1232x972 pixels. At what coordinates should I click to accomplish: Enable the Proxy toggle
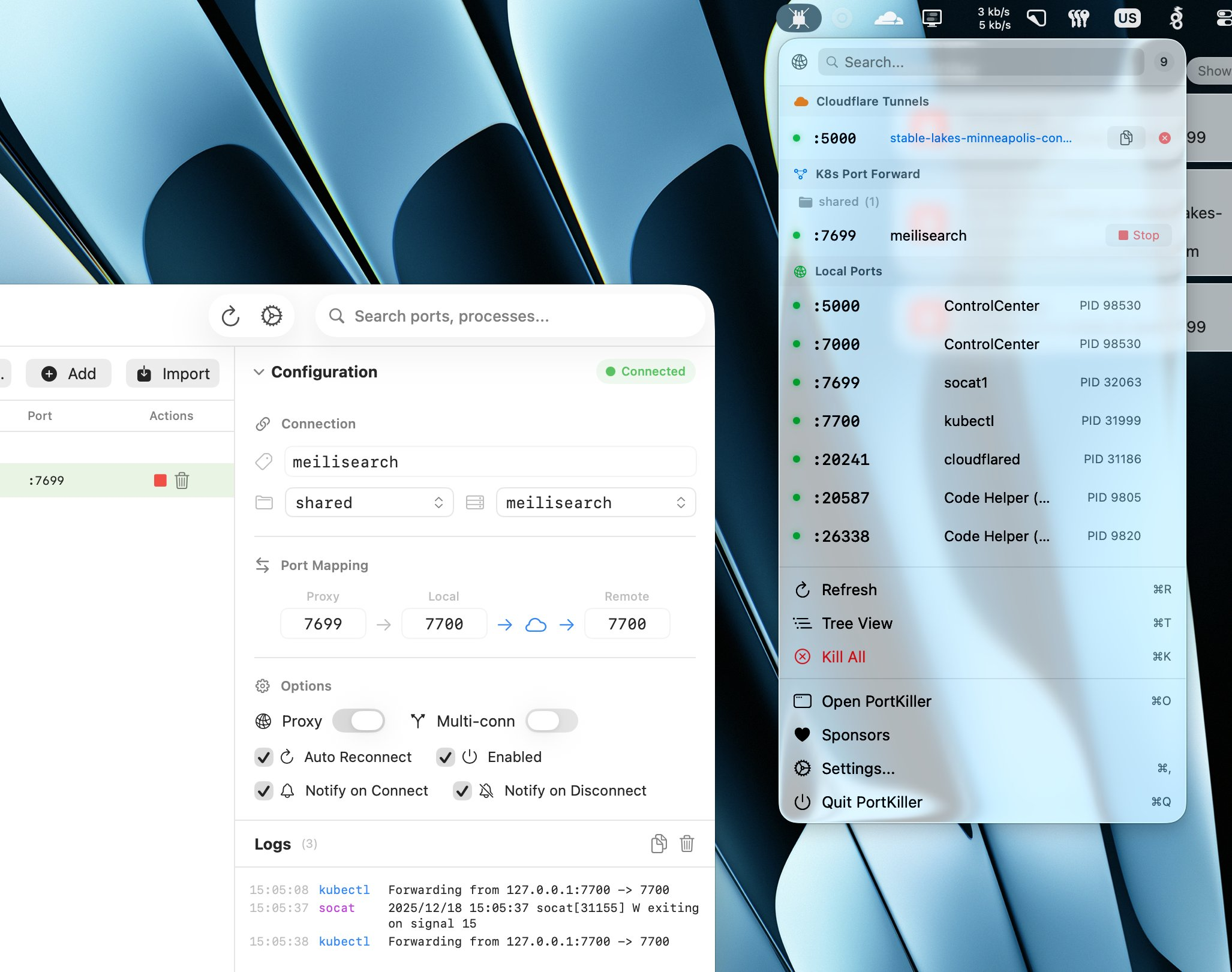pyautogui.click(x=359, y=721)
